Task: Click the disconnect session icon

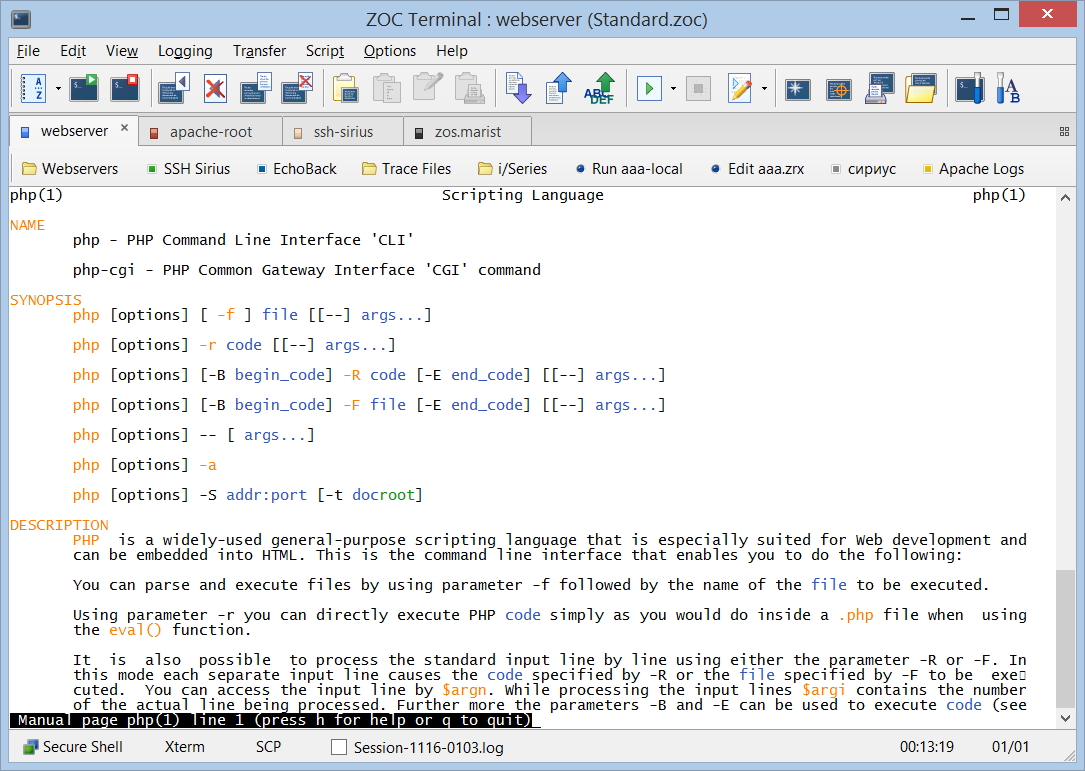Action: (x=124, y=88)
